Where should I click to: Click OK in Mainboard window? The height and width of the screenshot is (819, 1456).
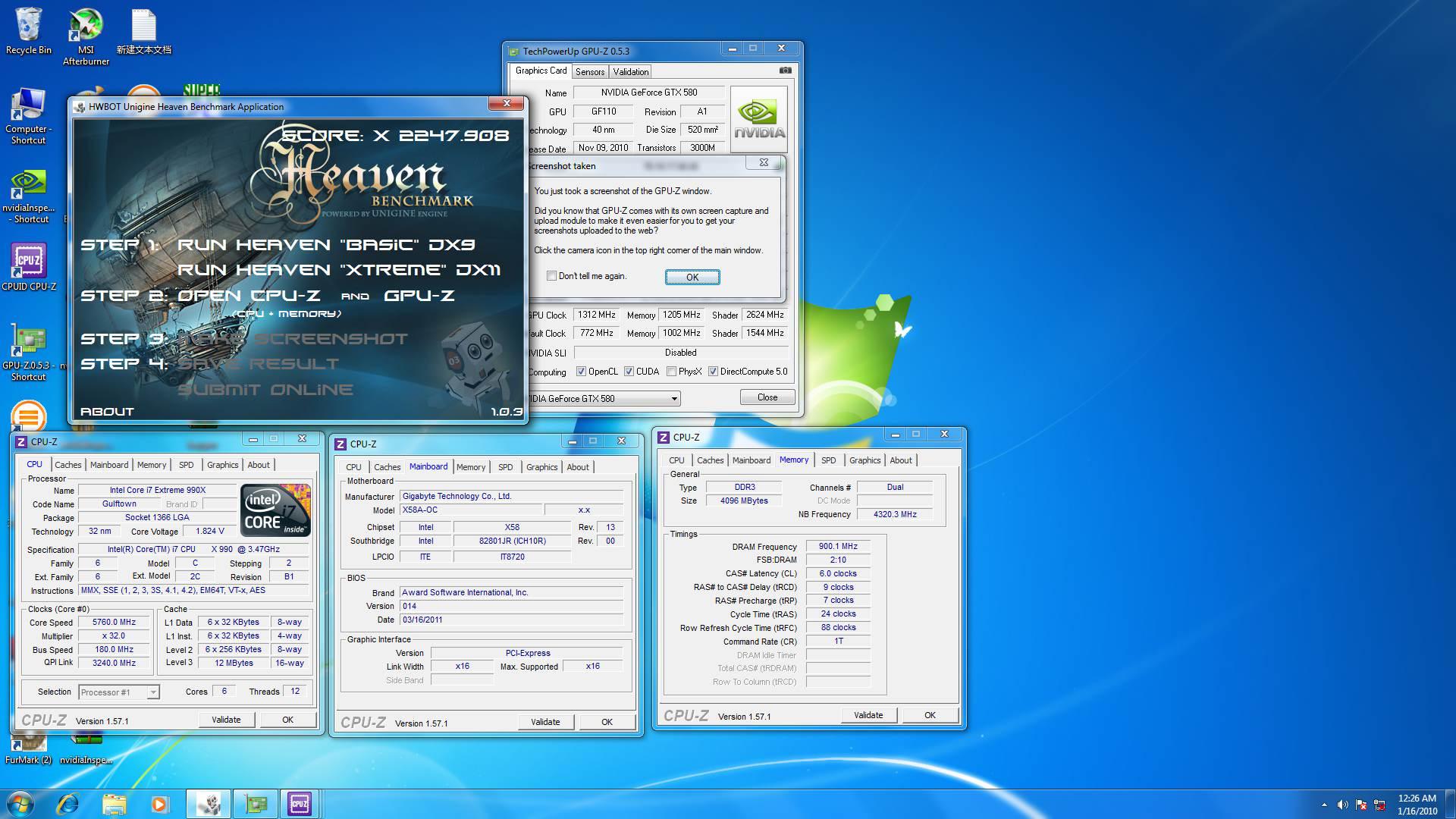[607, 722]
